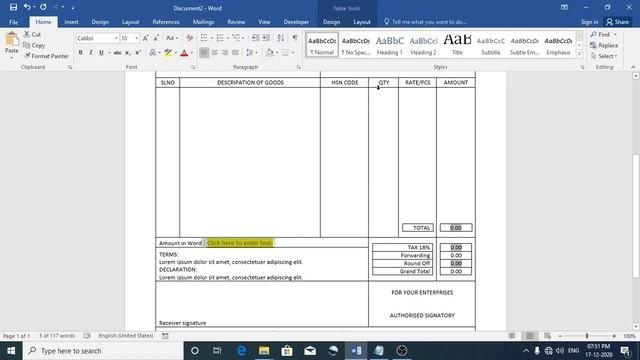Decrease paragraph indent
The width and height of the screenshot is (640, 360).
pyautogui.click(x=255, y=38)
